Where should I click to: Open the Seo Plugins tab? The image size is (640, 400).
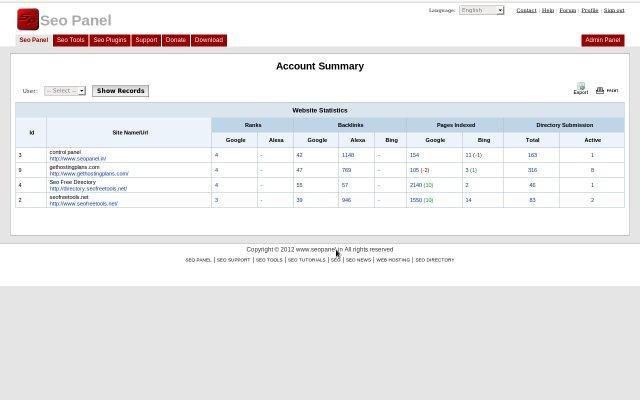click(x=110, y=40)
